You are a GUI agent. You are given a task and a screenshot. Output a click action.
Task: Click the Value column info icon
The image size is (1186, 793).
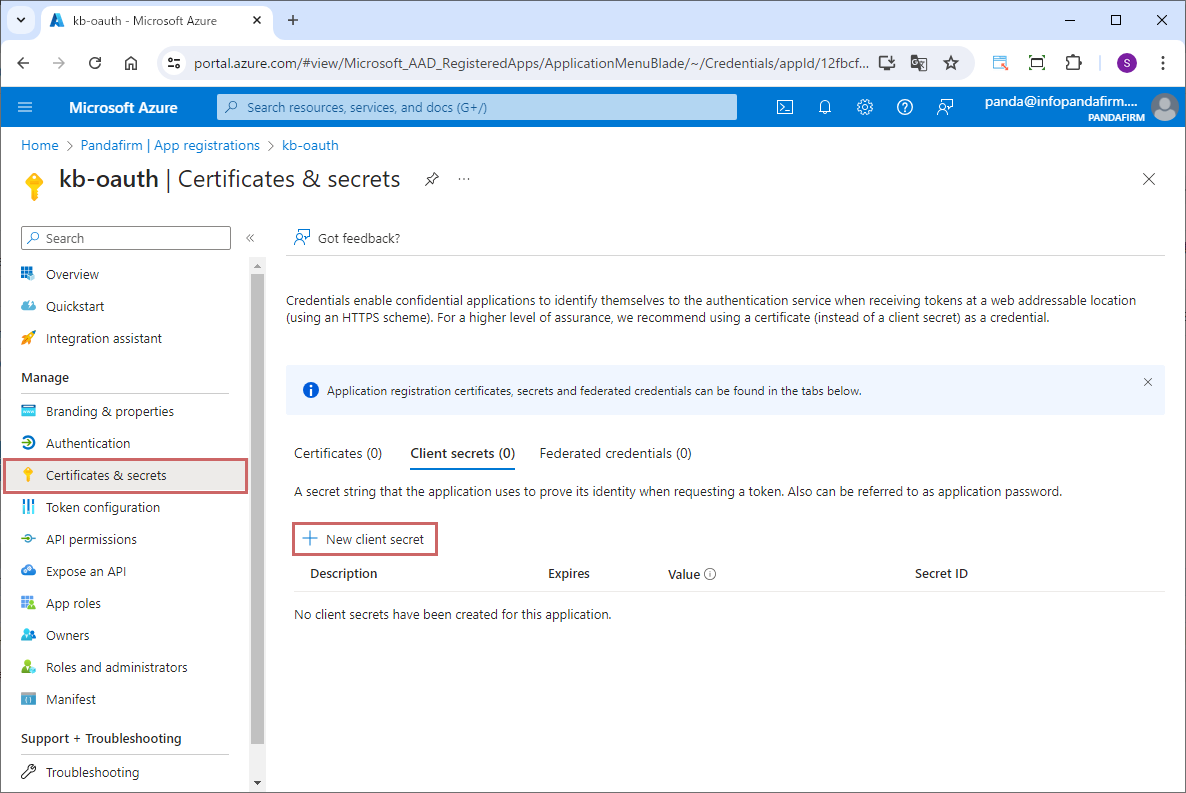click(710, 574)
